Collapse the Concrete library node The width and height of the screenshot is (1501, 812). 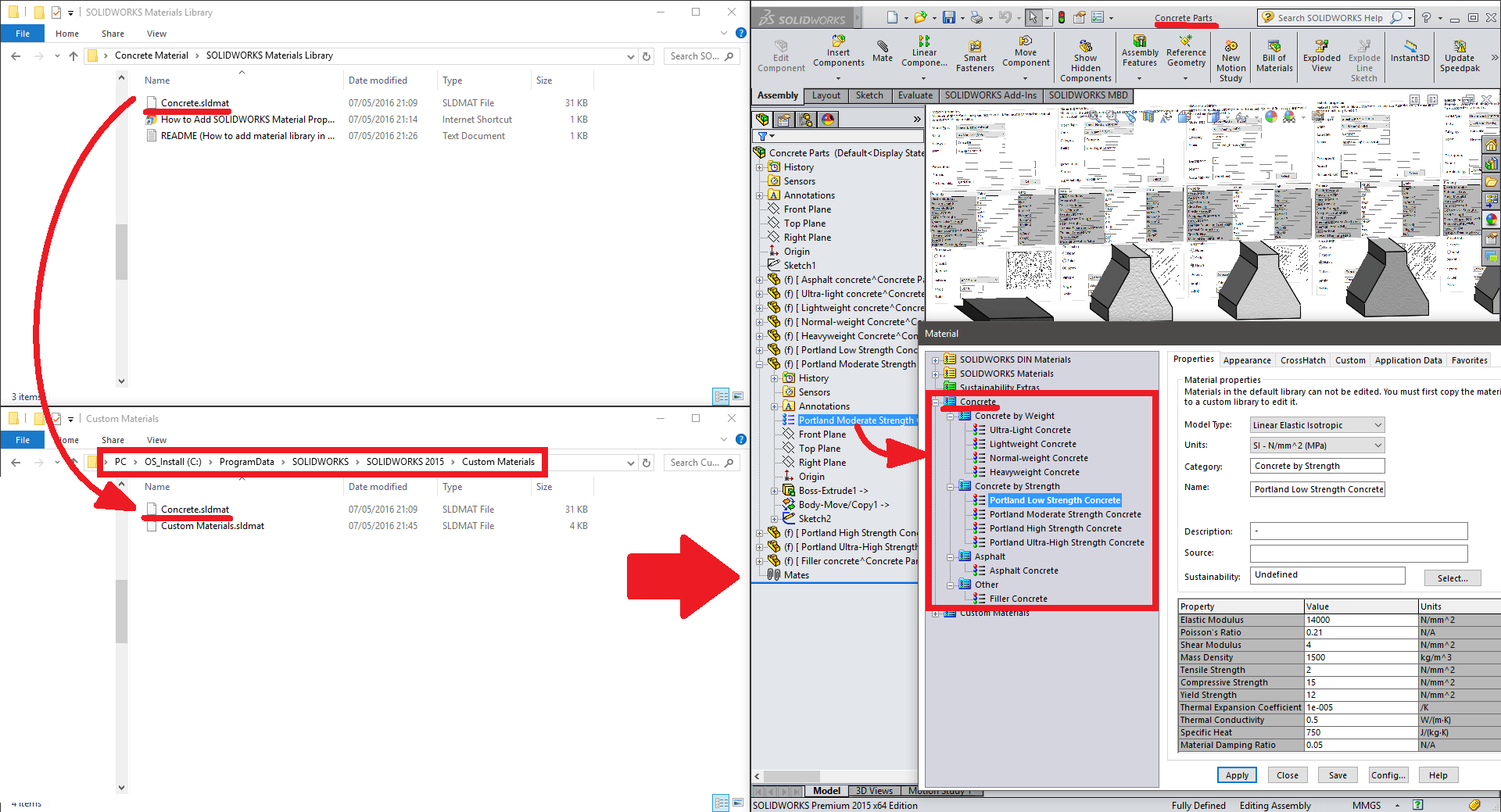coord(936,402)
